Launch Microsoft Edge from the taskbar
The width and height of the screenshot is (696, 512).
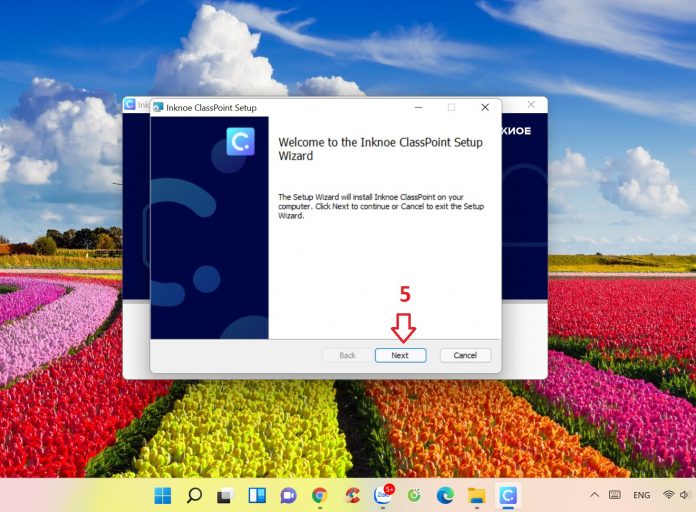445,495
